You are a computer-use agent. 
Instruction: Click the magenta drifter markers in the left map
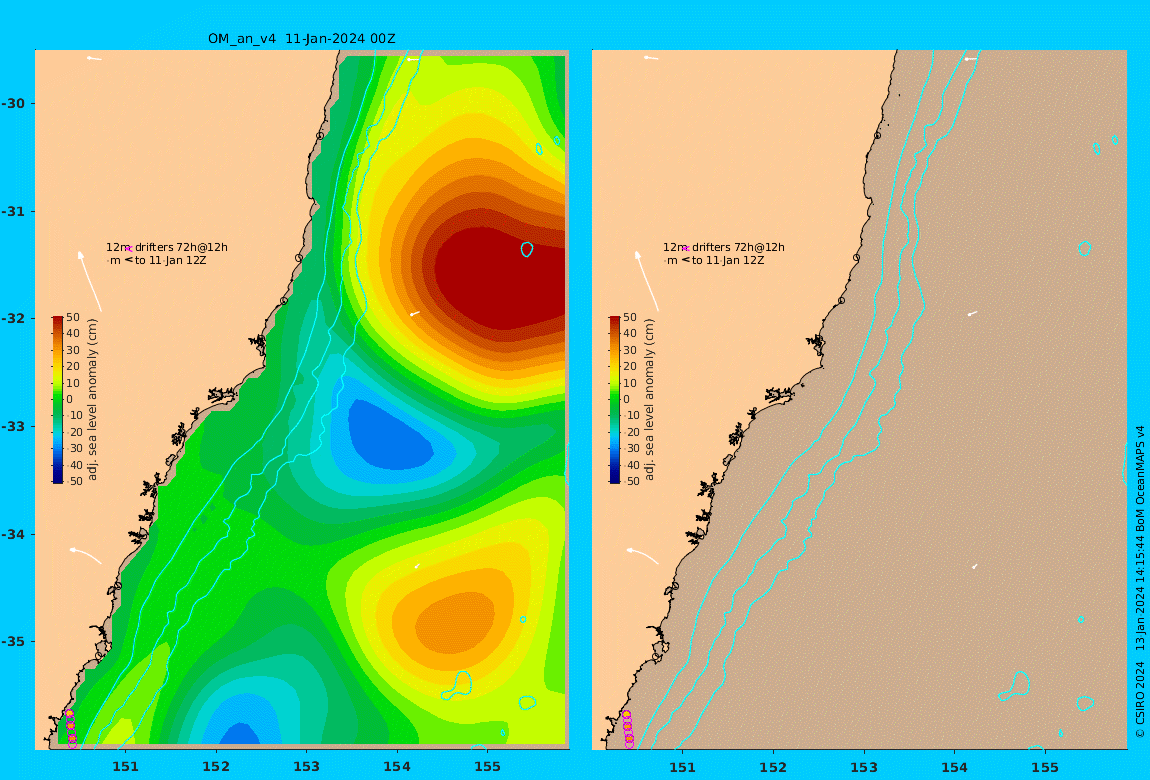pyautogui.click(x=70, y=729)
